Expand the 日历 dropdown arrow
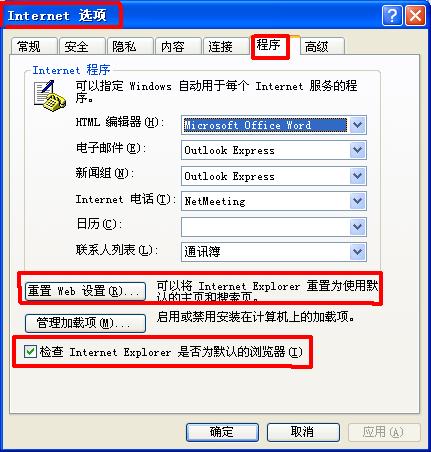 pos(357,227)
